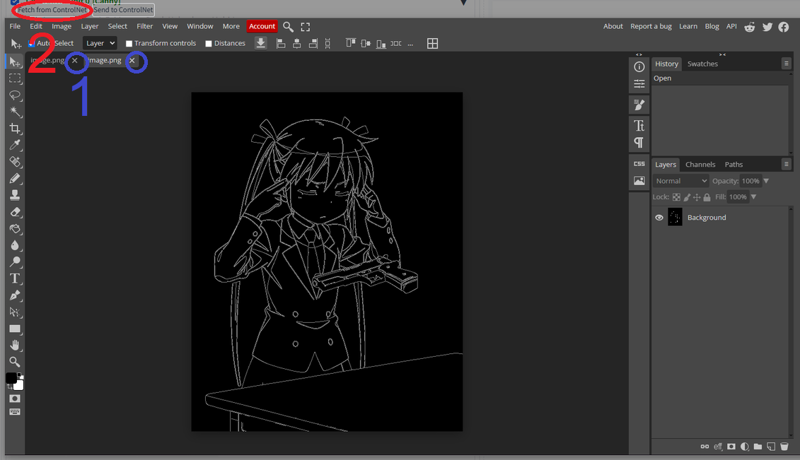
Task: Open the Layers panel options menu
Action: [x=786, y=164]
